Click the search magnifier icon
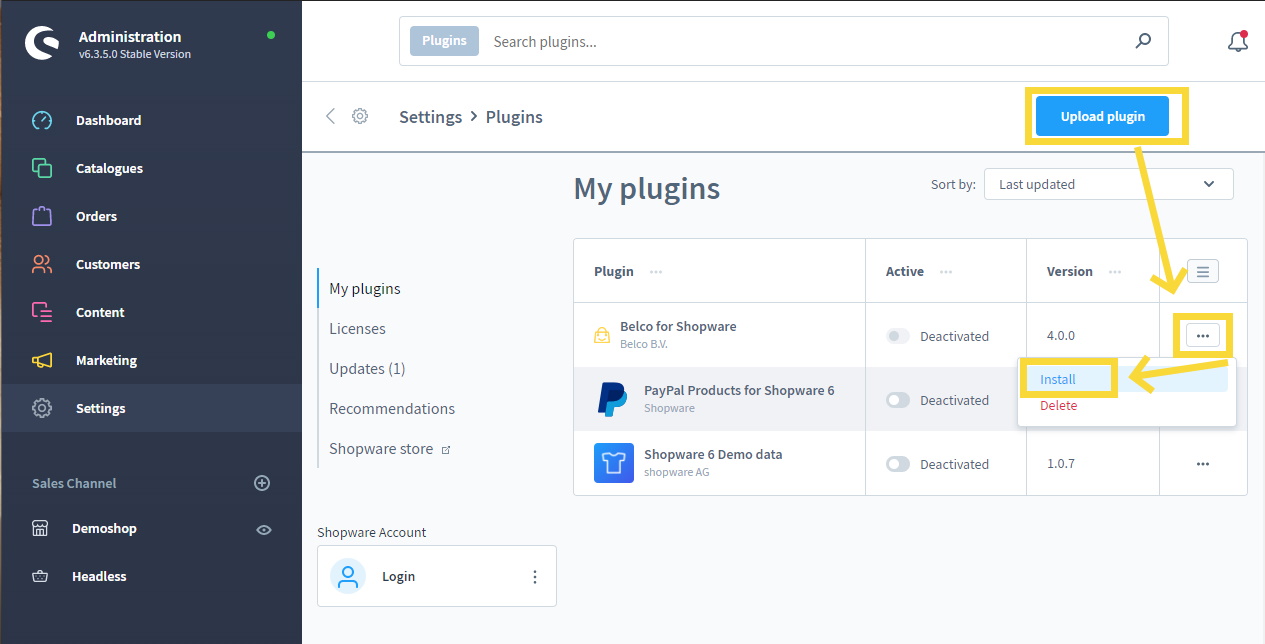 point(1143,41)
